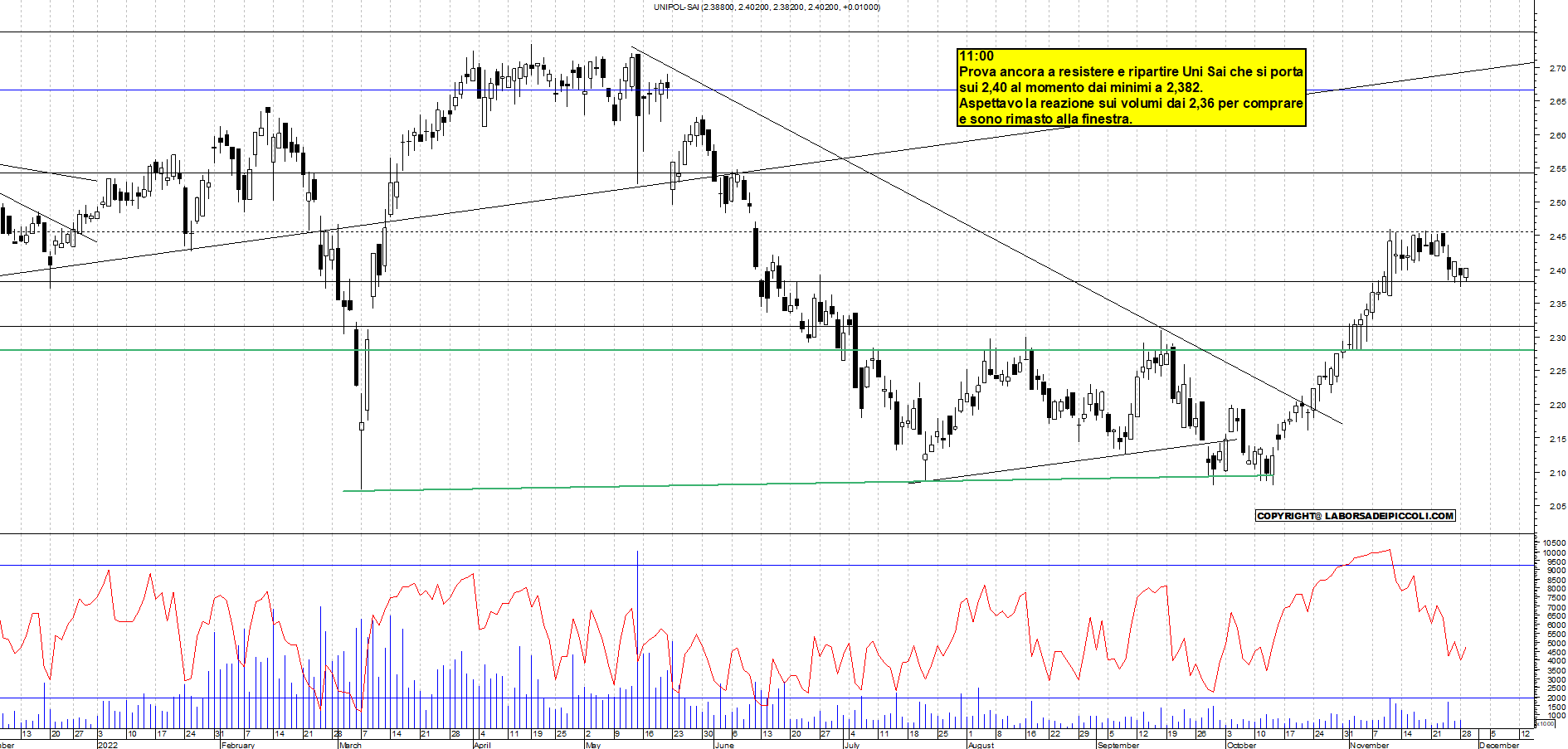
Task: Click the 2.35 price axis label
Action: [1557, 304]
